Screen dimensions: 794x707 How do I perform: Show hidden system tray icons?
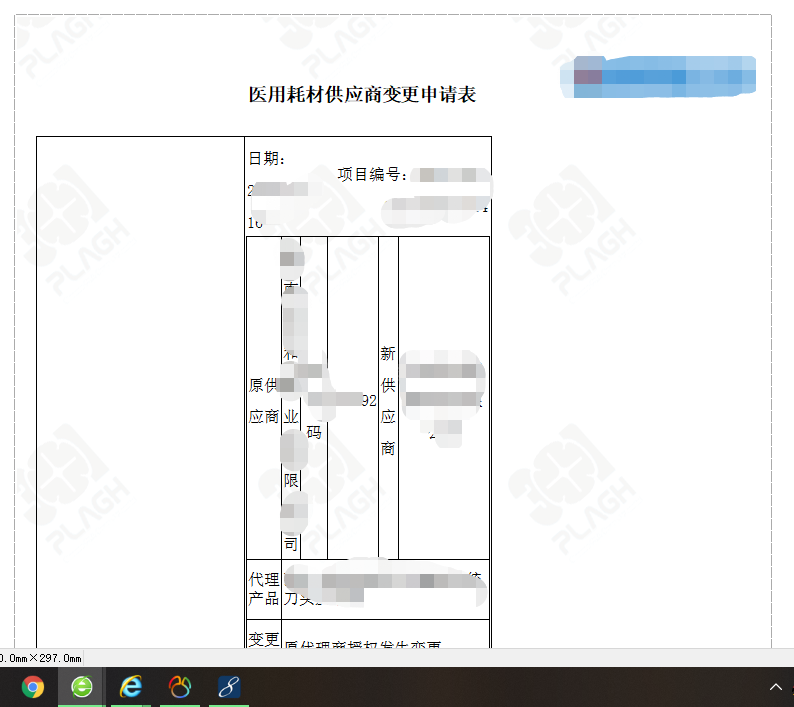[x=775, y=687]
